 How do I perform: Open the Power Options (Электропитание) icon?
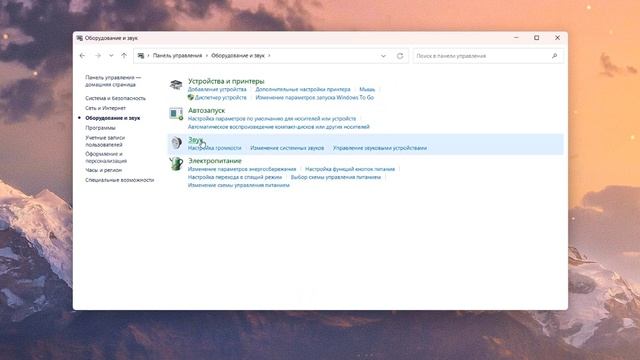tap(176, 164)
